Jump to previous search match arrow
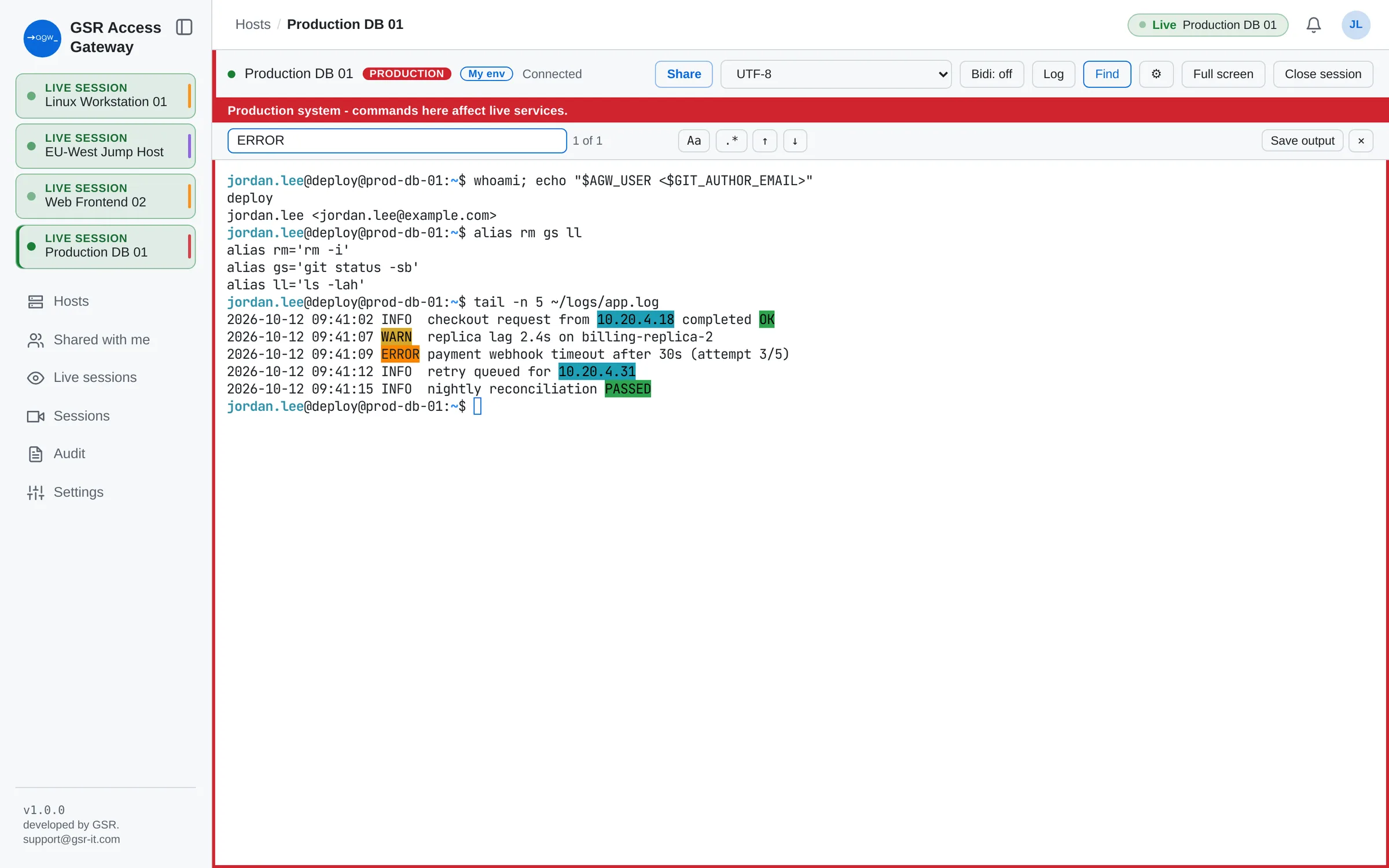 tap(765, 141)
